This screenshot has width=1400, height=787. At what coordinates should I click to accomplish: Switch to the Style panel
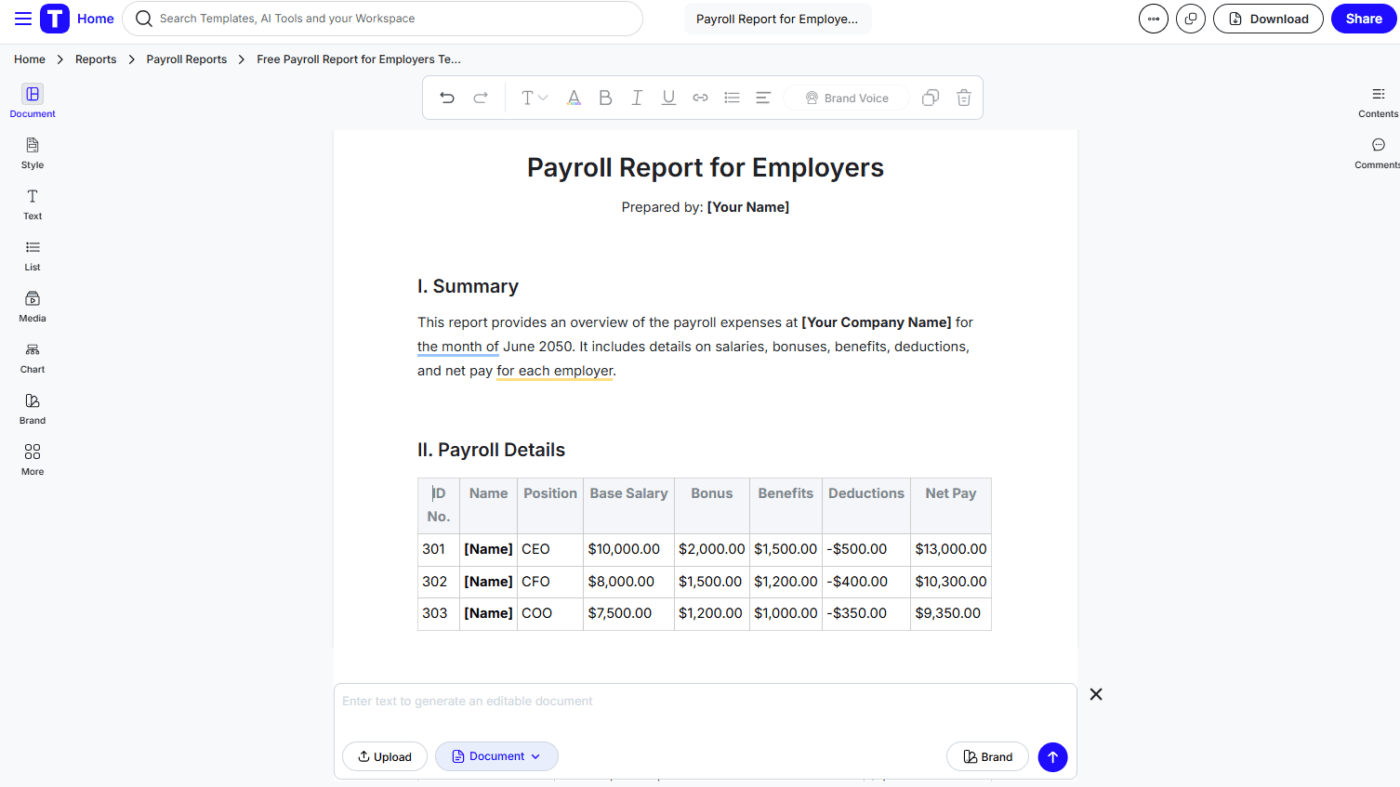click(31, 153)
